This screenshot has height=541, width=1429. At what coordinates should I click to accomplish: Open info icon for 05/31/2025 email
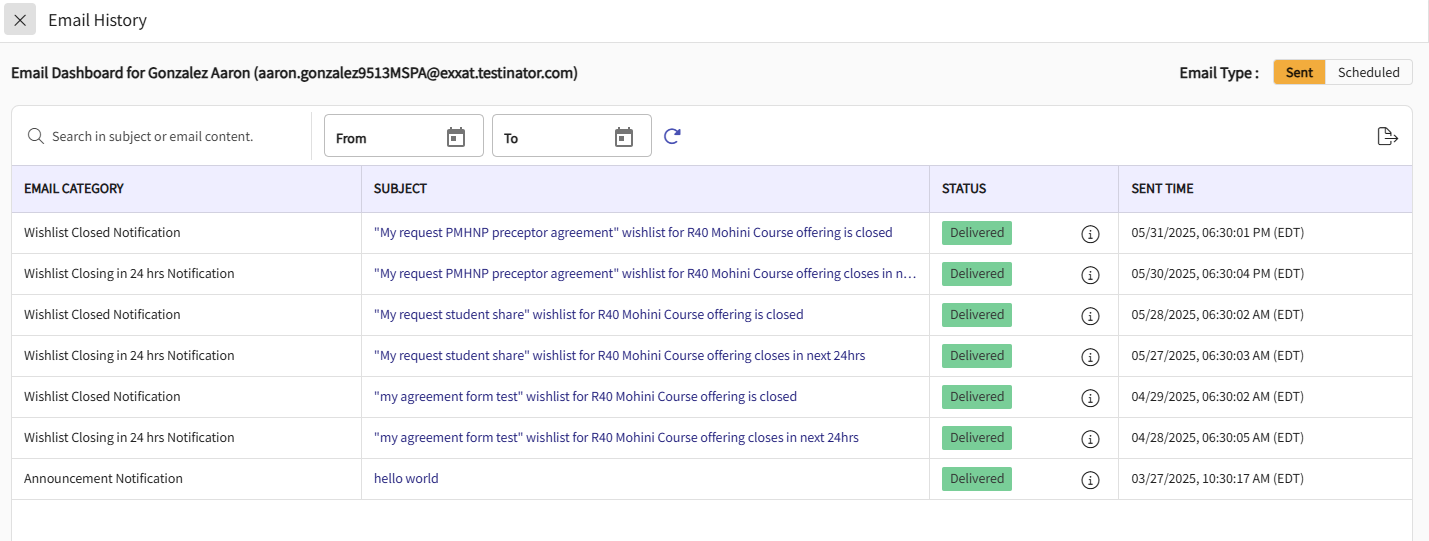coord(1090,234)
